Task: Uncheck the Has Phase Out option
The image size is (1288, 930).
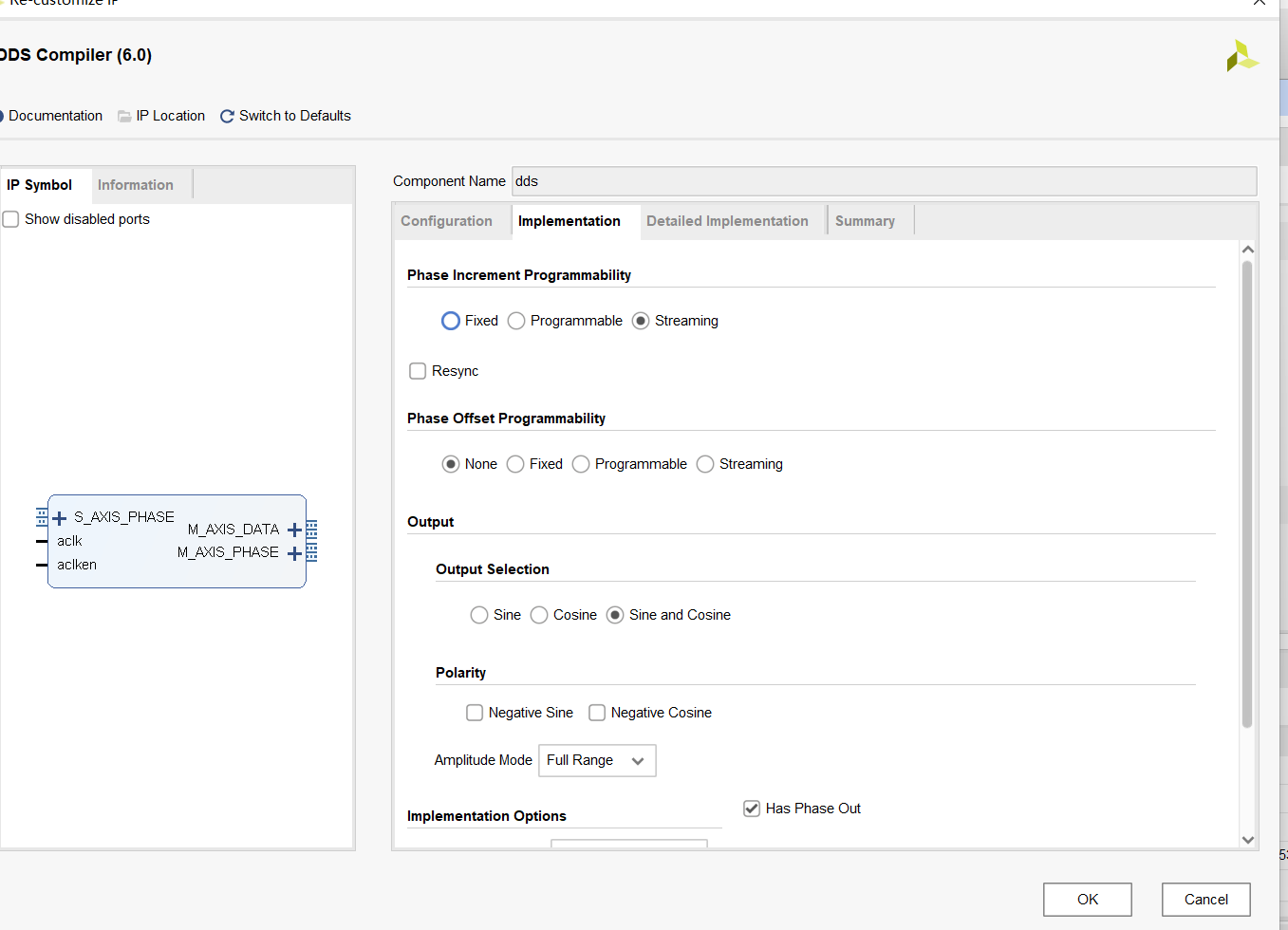Action: (x=752, y=809)
